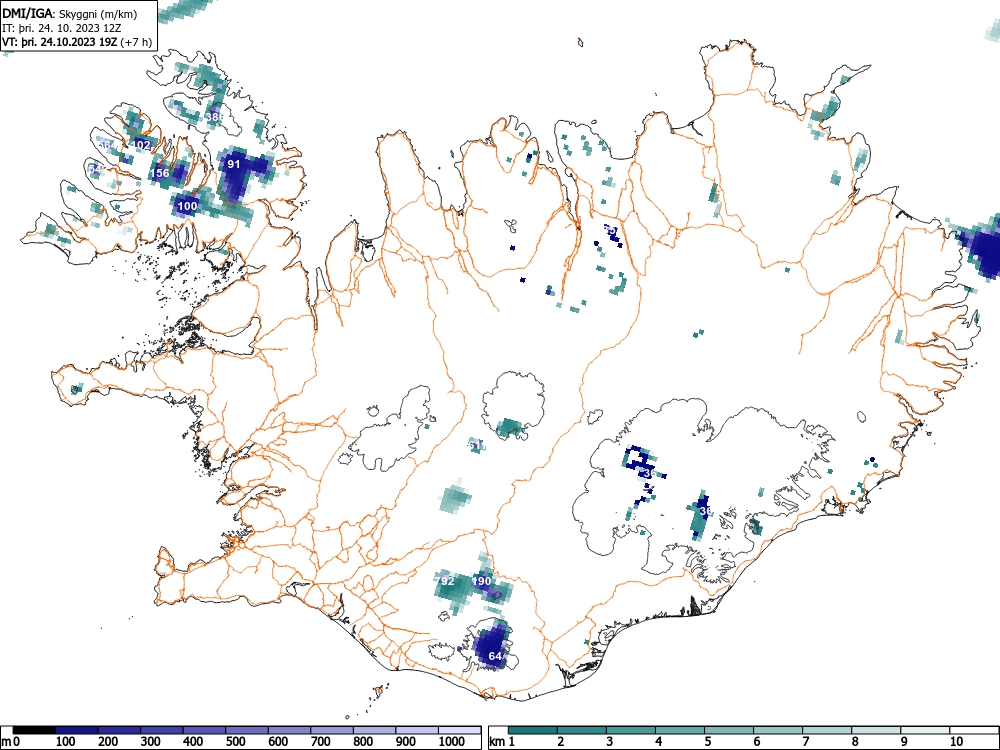Click the '100' value on the Westfjords map
Viewport: 1000px width, 750px height.
[x=187, y=206]
